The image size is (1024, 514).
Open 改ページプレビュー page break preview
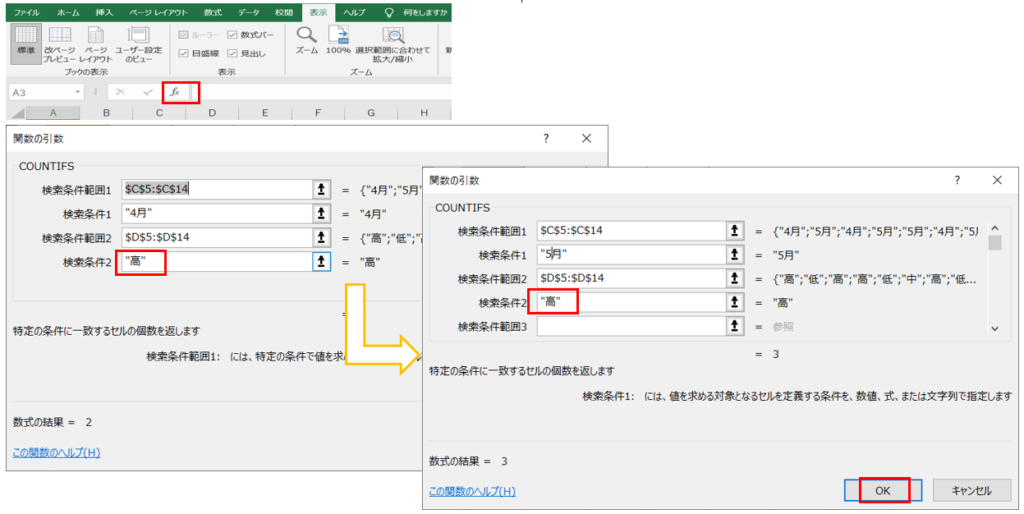(x=61, y=44)
